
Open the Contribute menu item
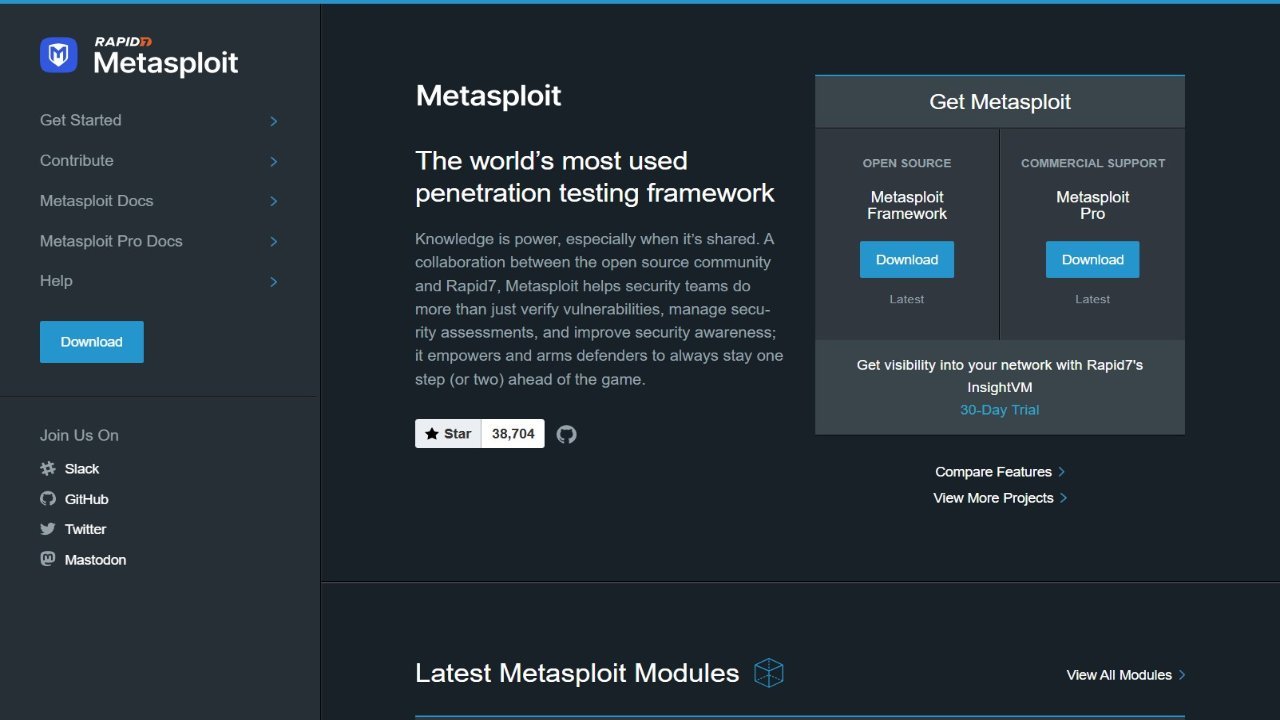coord(77,160)
